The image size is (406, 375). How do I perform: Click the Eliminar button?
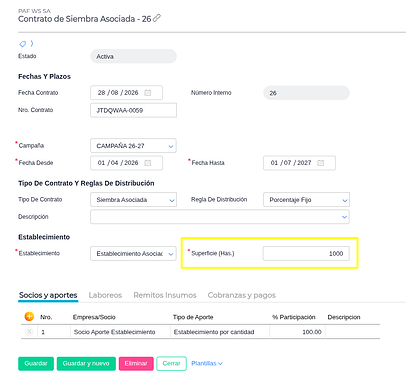(136, 363)
